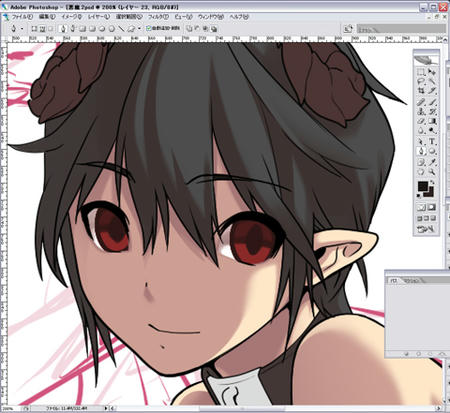
Task: Select the Eyedropper tool
Action: (432, 162)
